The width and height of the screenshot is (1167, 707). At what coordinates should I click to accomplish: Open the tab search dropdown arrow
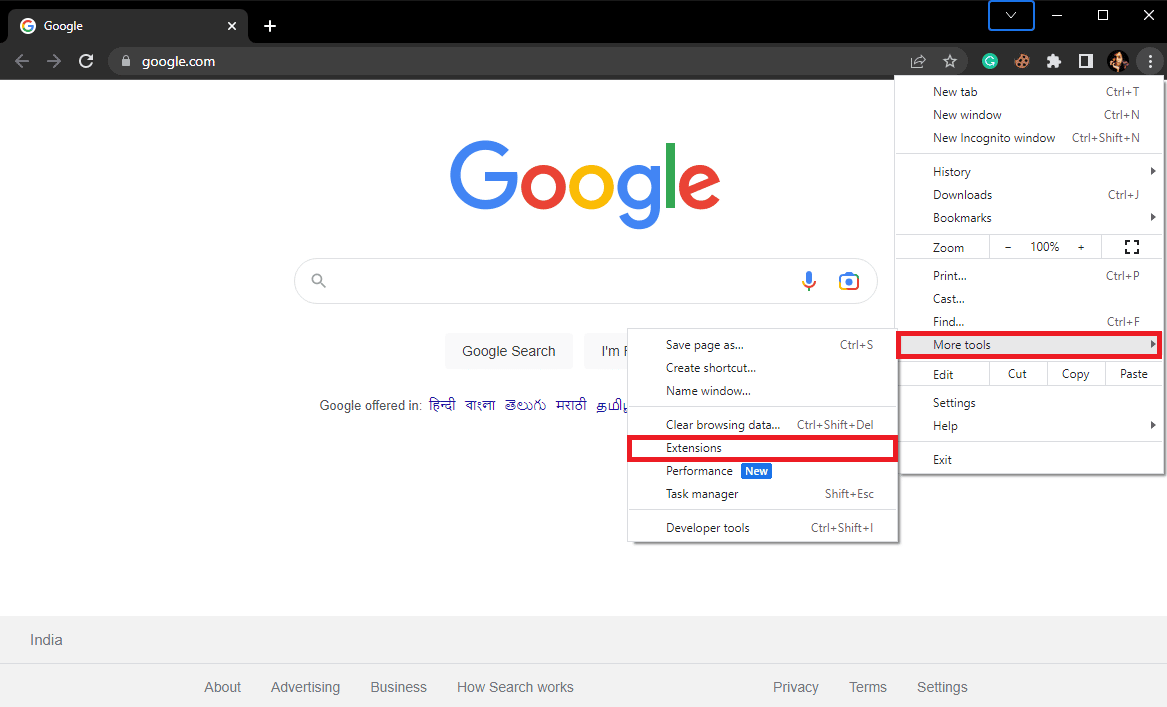click(x=1011, y=16)
